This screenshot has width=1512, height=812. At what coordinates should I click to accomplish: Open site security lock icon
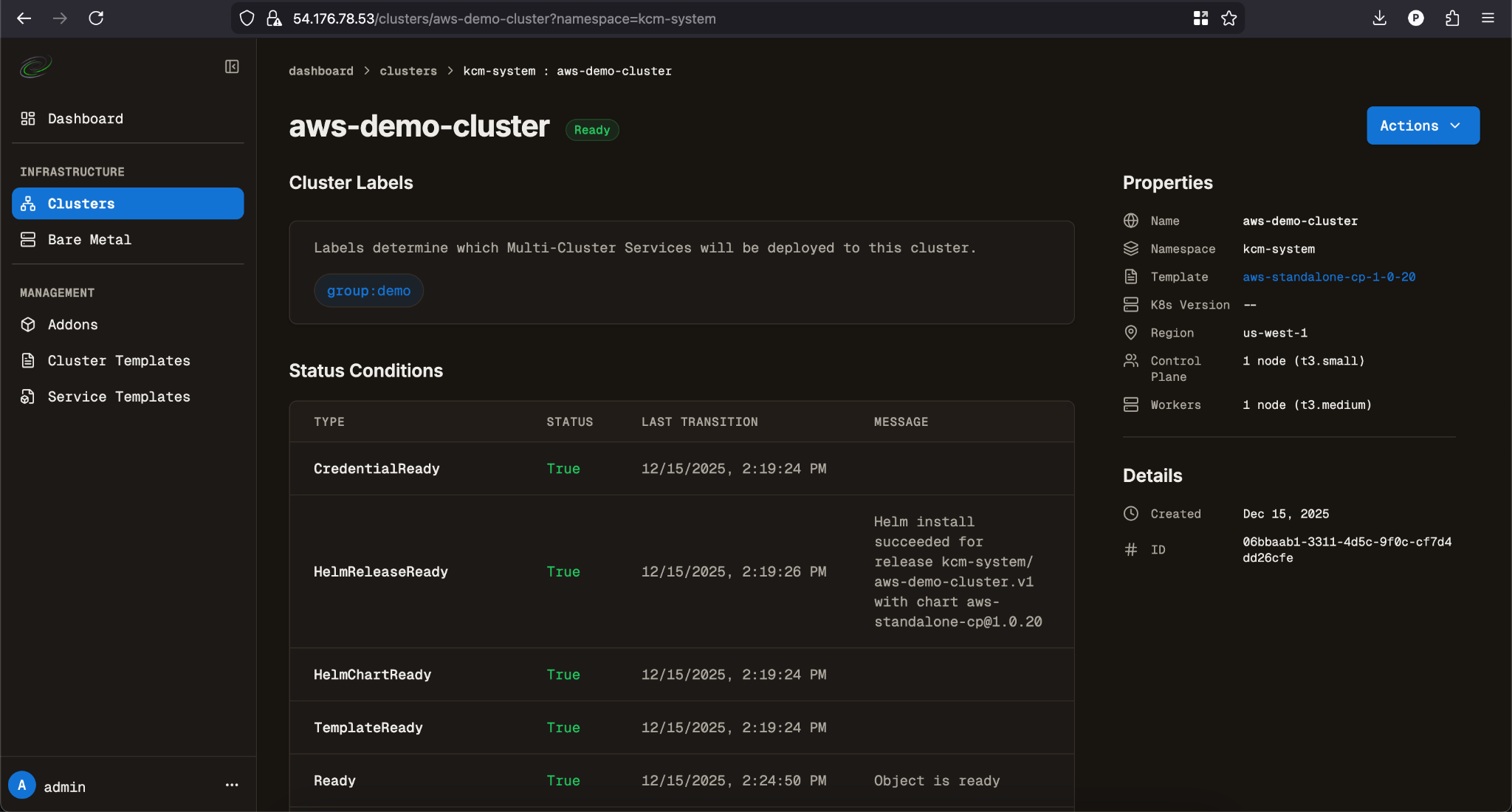click(x=274, y=18)
